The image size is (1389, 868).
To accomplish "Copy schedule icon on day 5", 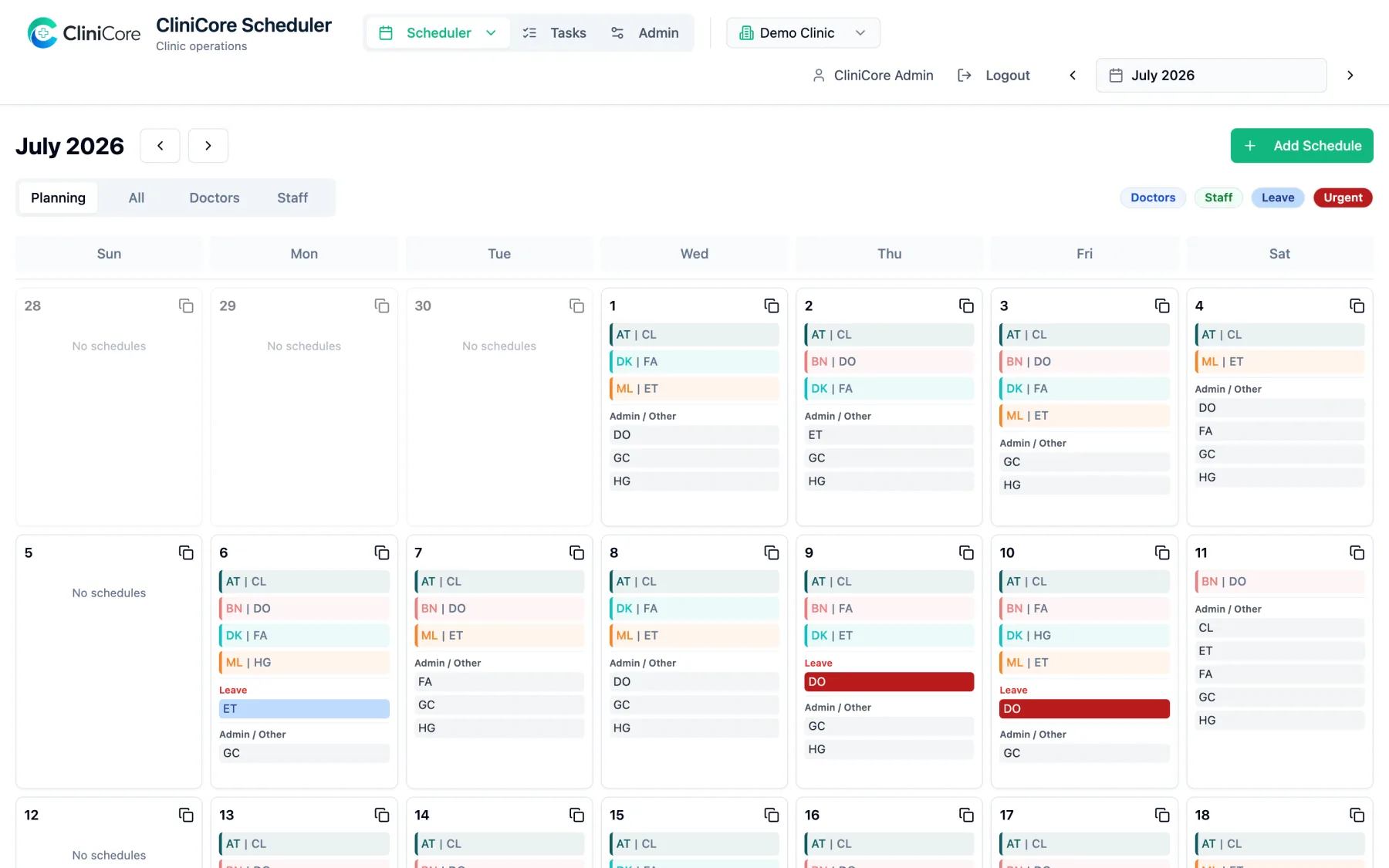I will (186, 552).
